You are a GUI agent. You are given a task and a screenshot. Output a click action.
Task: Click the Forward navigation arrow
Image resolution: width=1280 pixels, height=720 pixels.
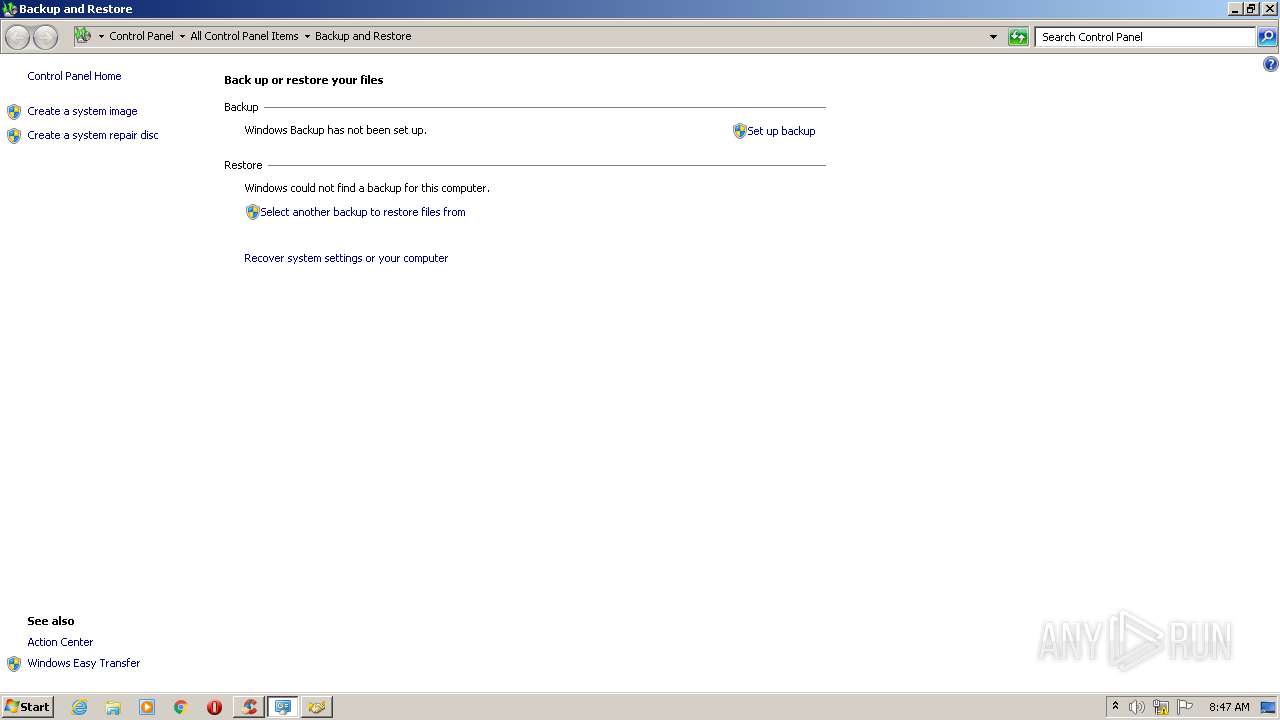45,37
